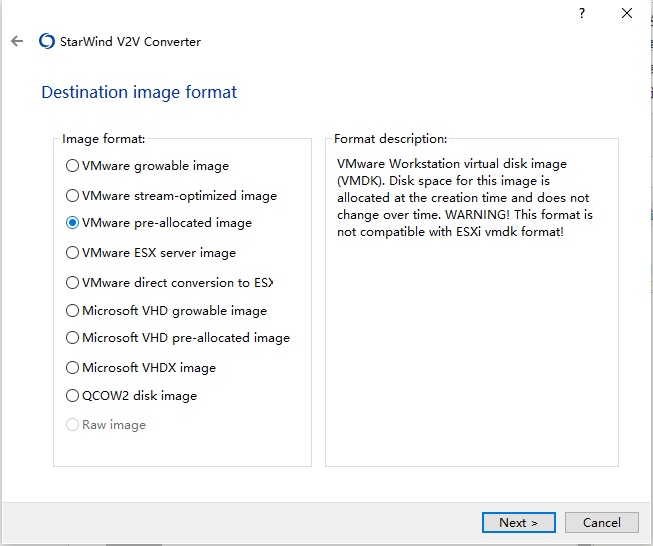Click the Destination image format heading
653x546 pixels.
click(139, 93)
